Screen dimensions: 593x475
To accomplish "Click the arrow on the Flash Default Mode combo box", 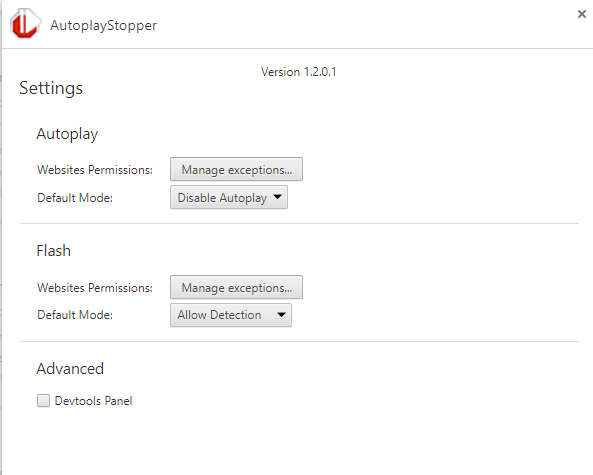I will 281,315.
